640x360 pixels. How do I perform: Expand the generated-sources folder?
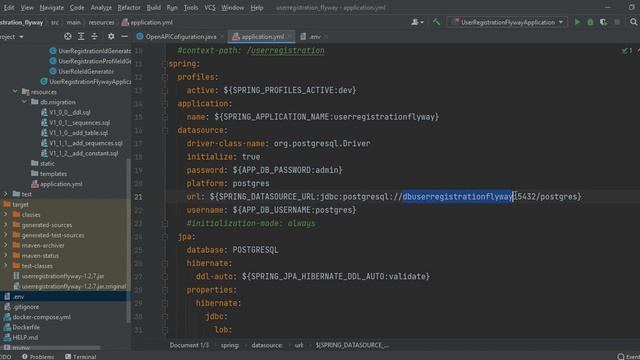pos(6,224)
